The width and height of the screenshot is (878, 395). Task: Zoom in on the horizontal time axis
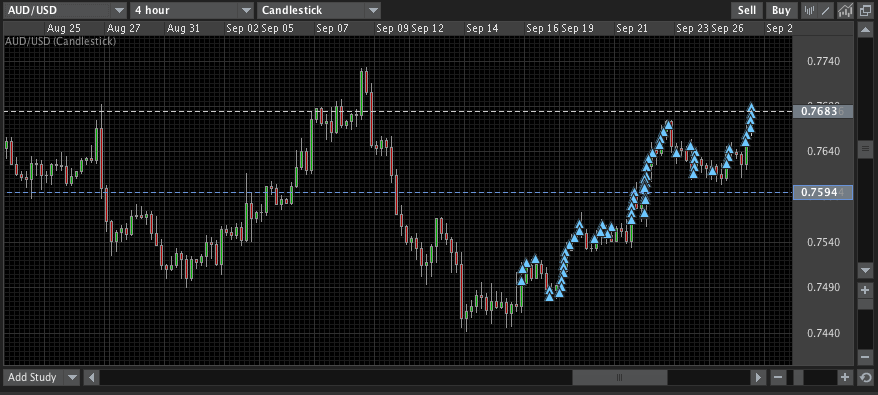click(845, 378)
